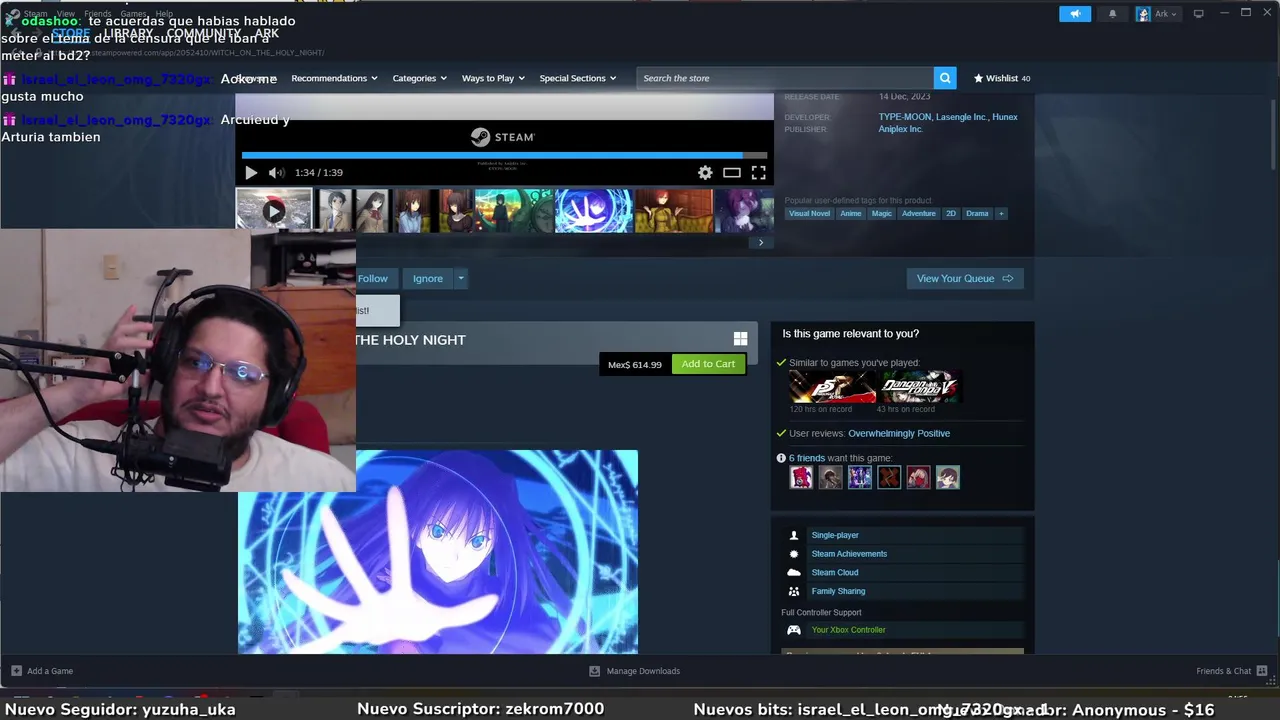Open the Steam menu in menu bar
The height and width of the screenshot is (720, 1280).
point(35,14)
